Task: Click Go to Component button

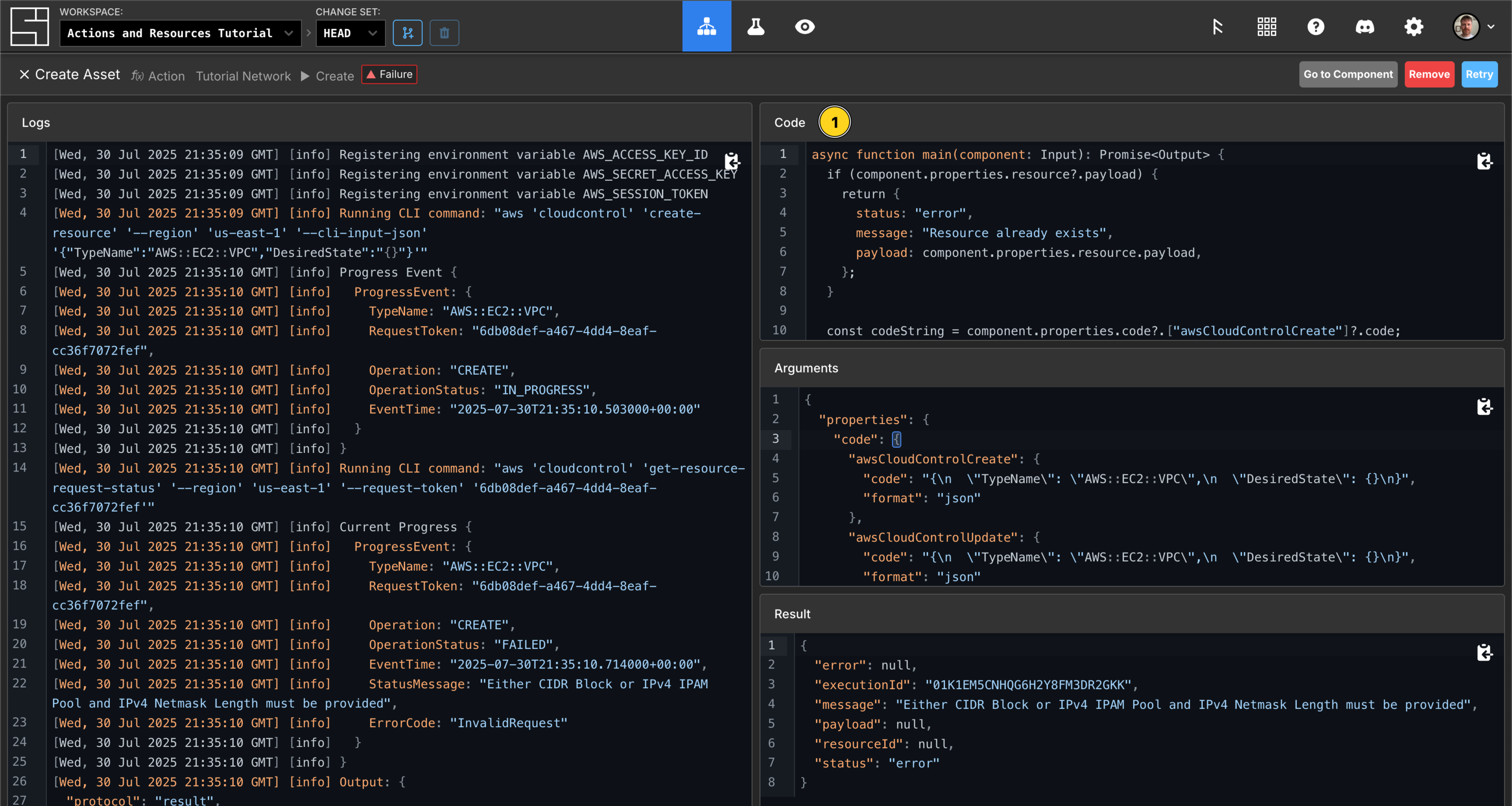Action: pos(1348,75)
